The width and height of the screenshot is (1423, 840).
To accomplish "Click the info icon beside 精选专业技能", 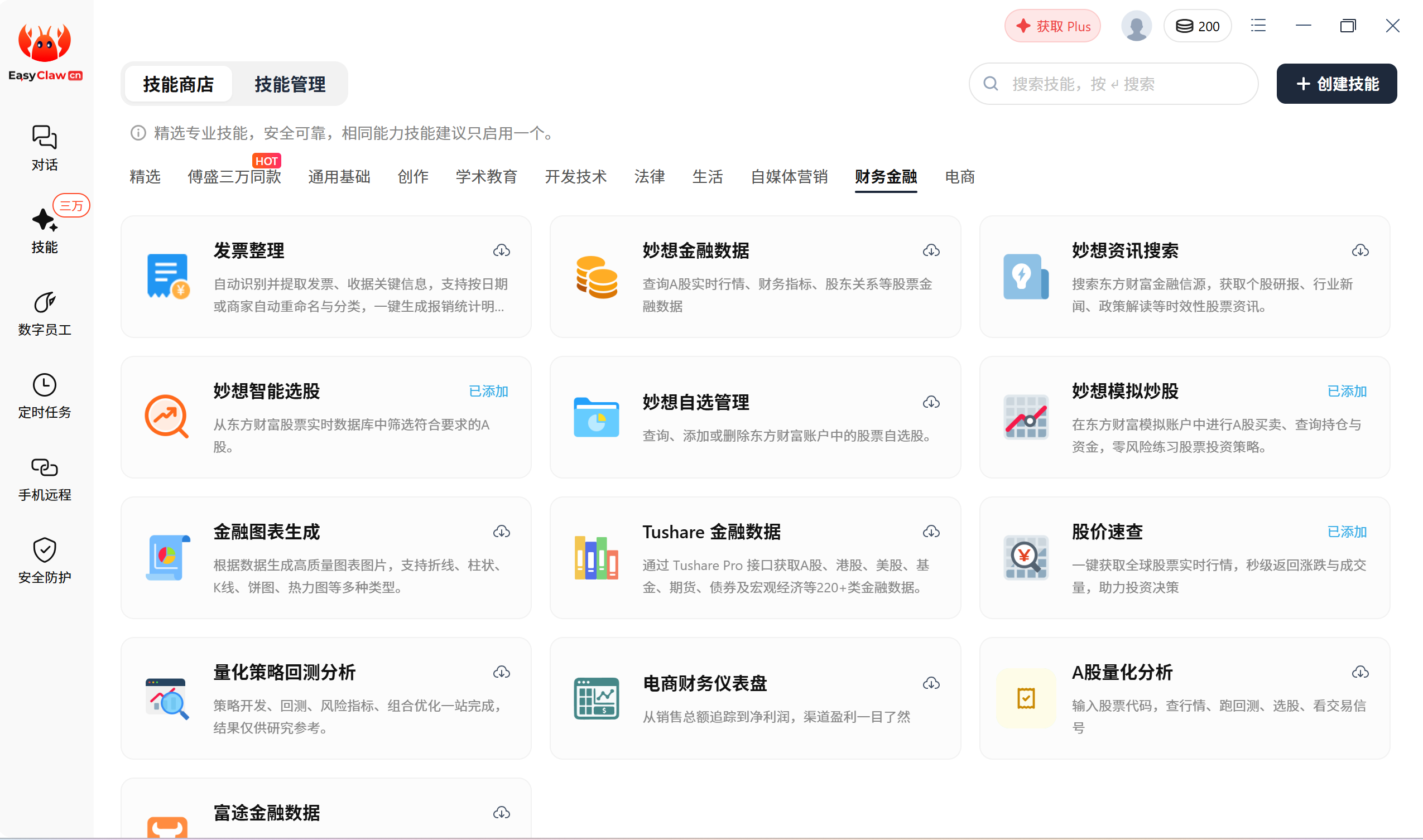I will tap(138, 133).
